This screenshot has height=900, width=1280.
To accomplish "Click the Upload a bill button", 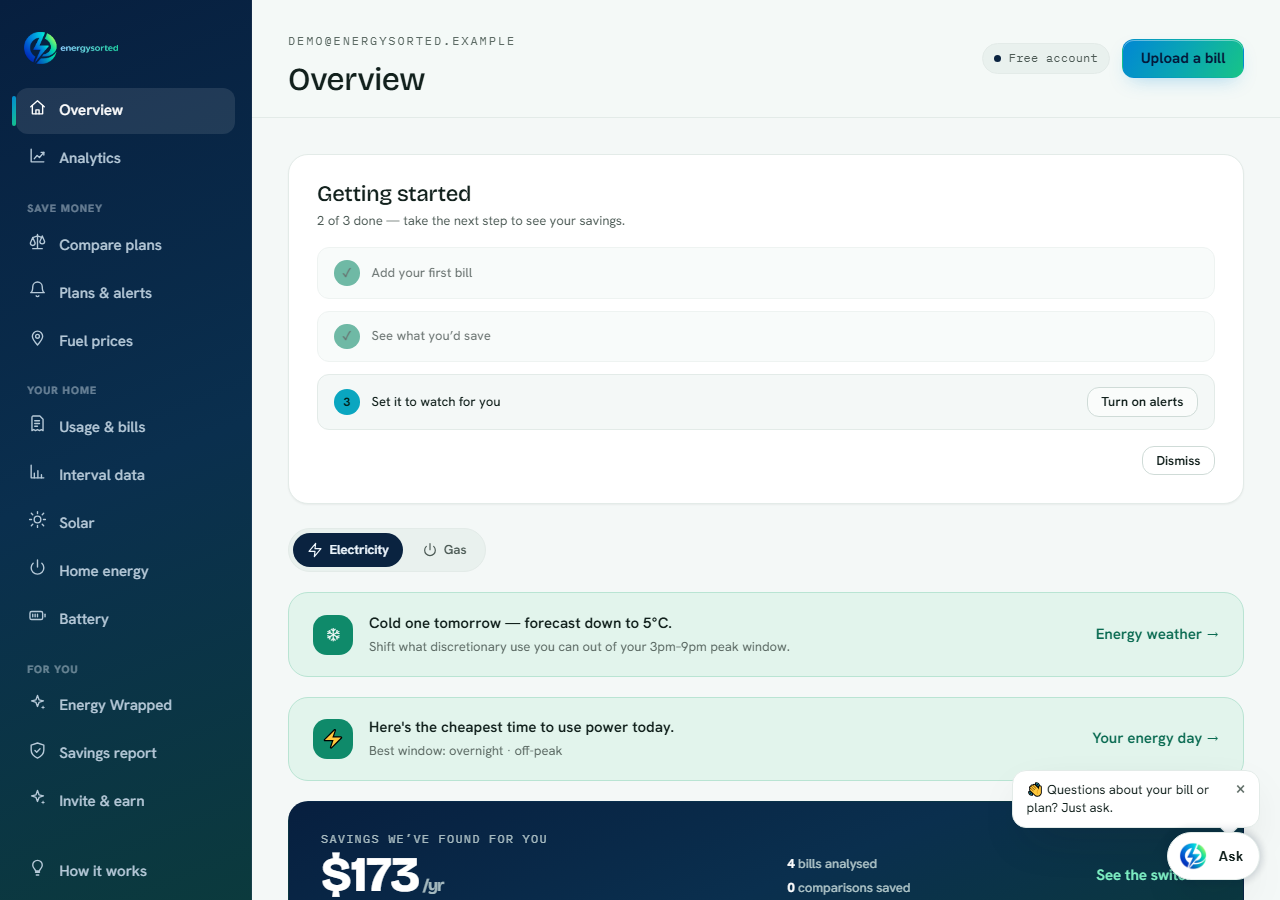I will (1183, 58).
